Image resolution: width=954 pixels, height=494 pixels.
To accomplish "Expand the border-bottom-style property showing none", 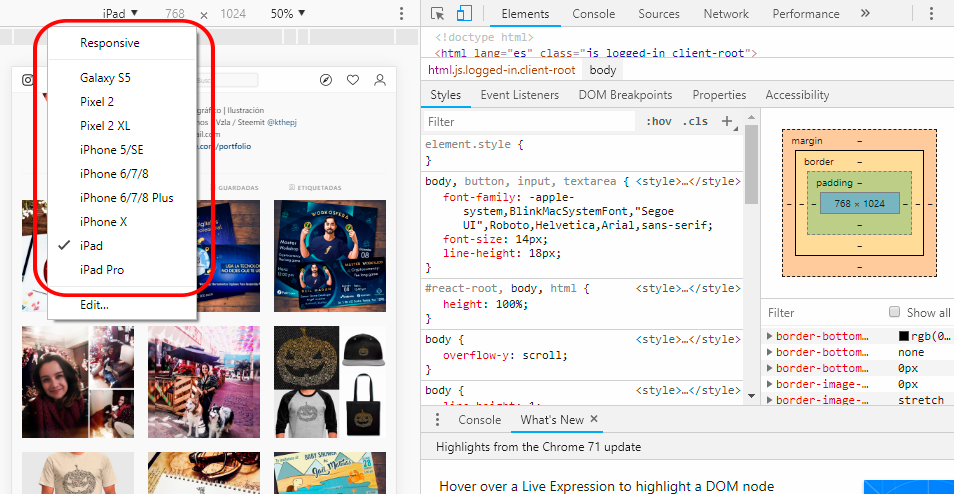I will click(770, 352).
